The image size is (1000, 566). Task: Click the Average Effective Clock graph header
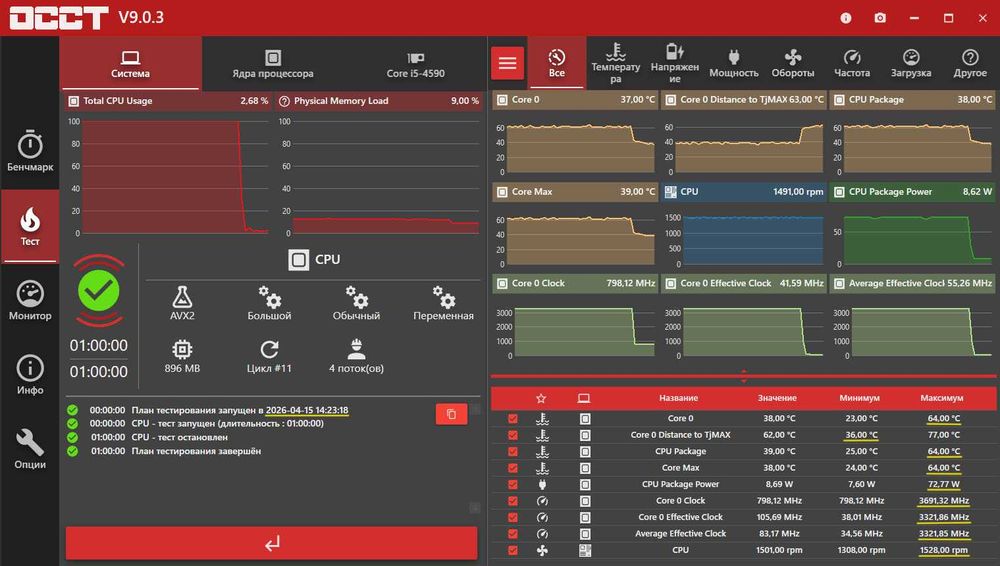[913, 283]
